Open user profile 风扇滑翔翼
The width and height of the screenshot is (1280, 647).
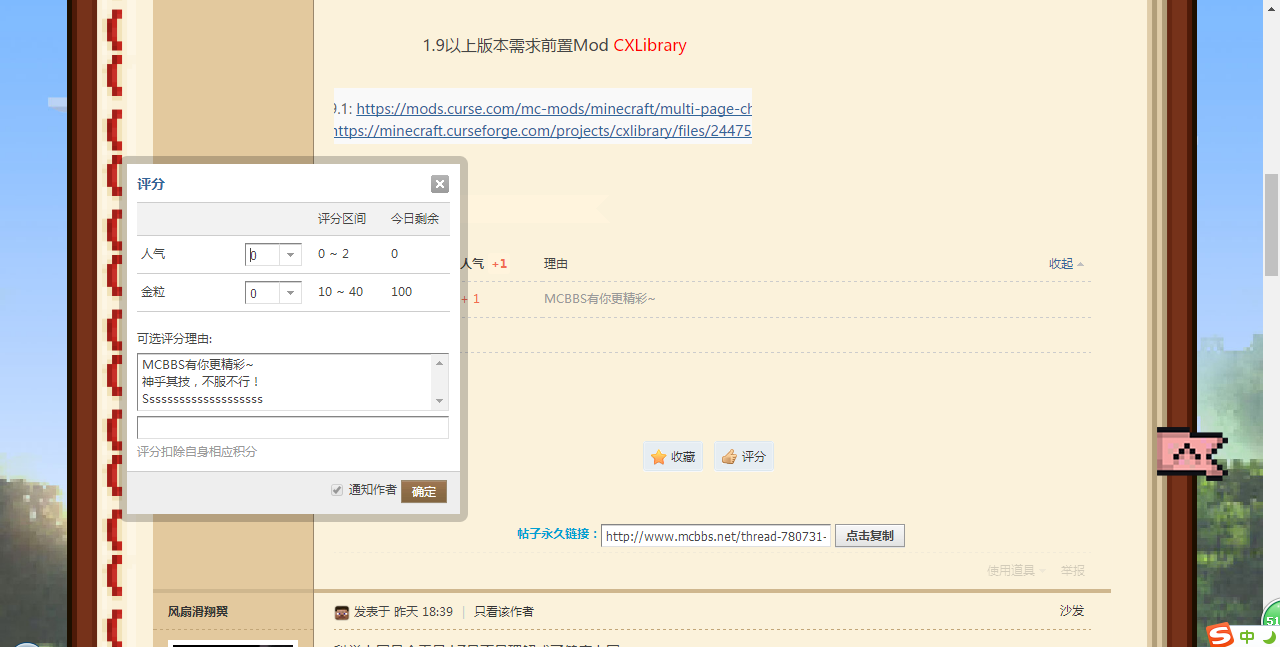(198, 611)
